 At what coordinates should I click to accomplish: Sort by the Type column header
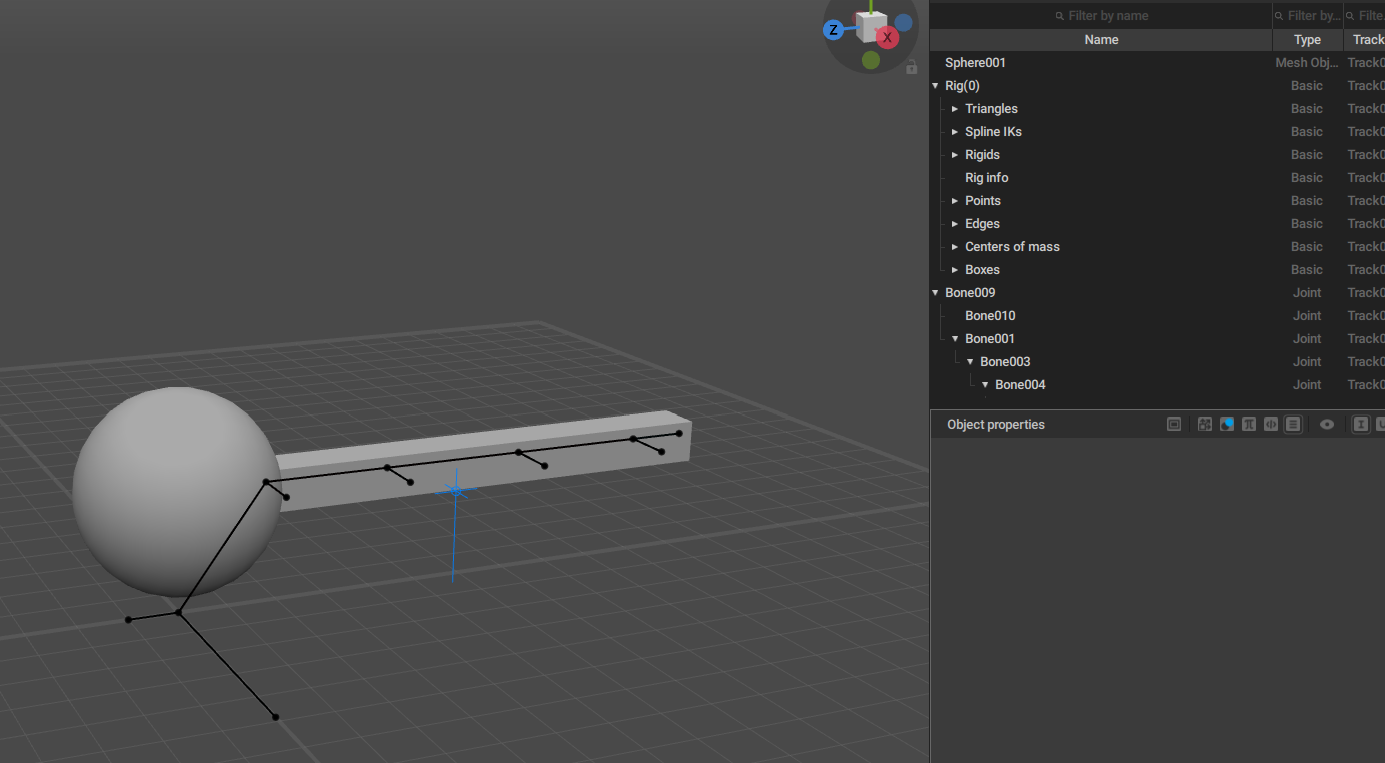1308,40
